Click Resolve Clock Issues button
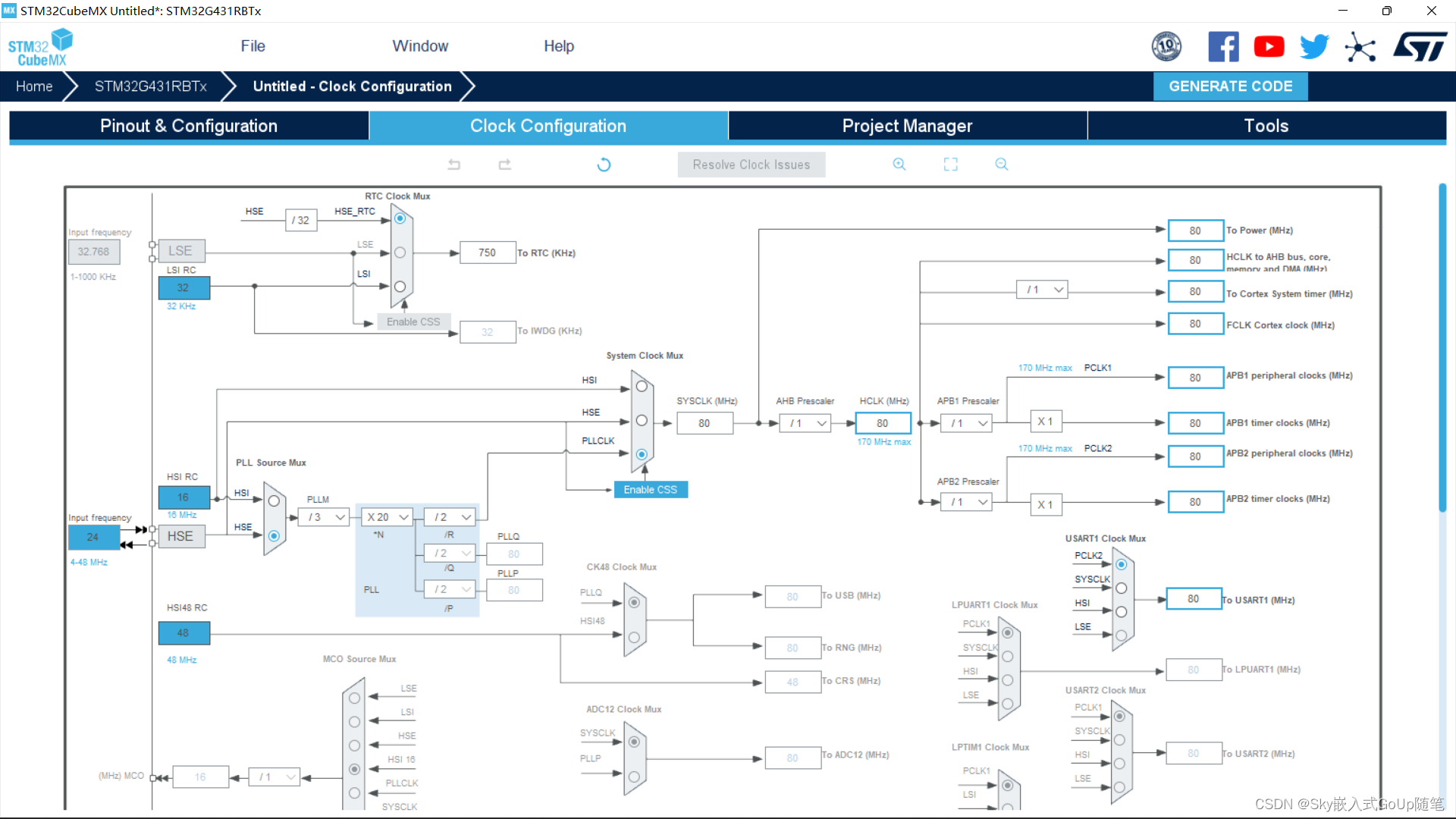Viewport: 1456px width, 819px height. 751,165
